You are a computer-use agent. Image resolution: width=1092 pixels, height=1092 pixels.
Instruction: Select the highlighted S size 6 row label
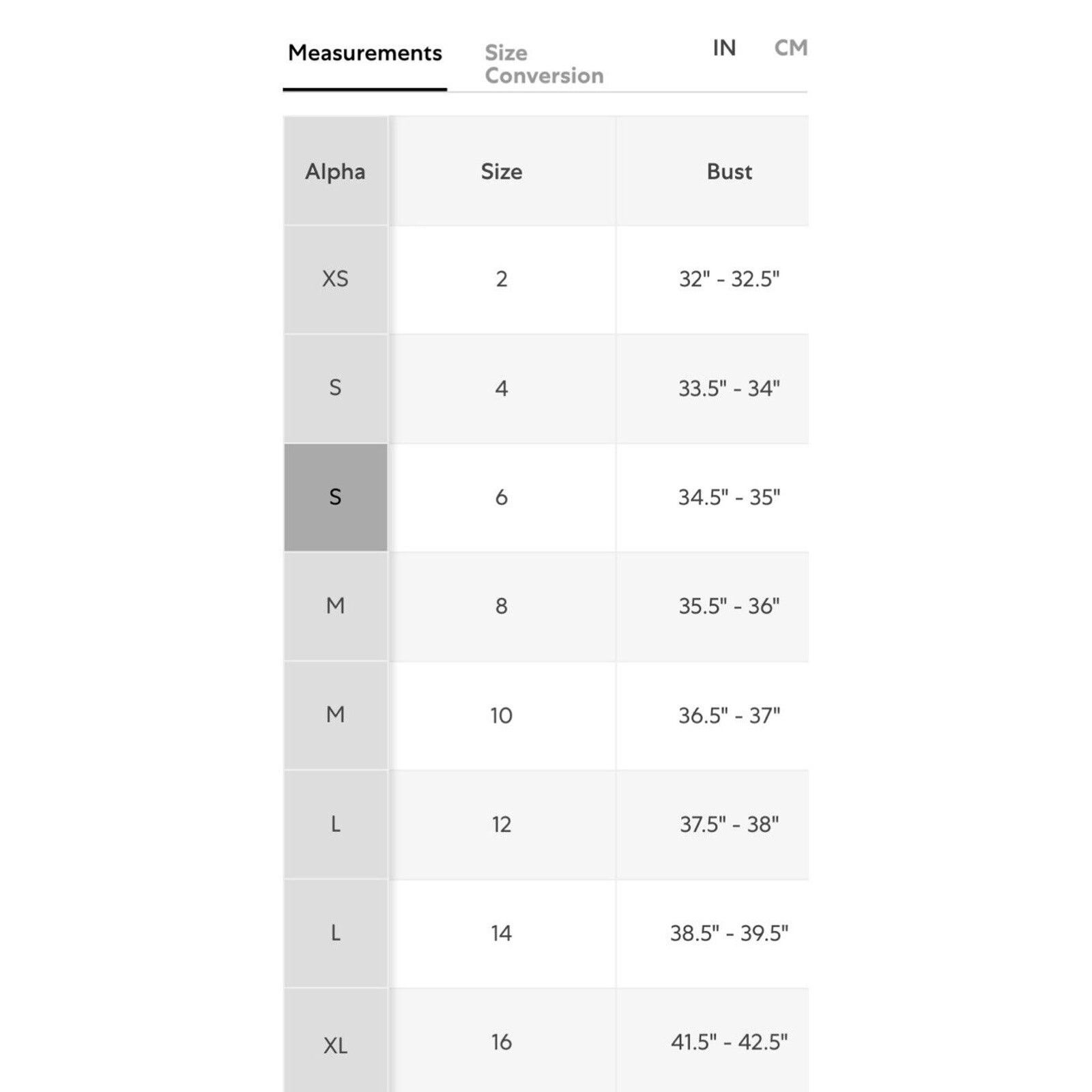coord(335,497)
